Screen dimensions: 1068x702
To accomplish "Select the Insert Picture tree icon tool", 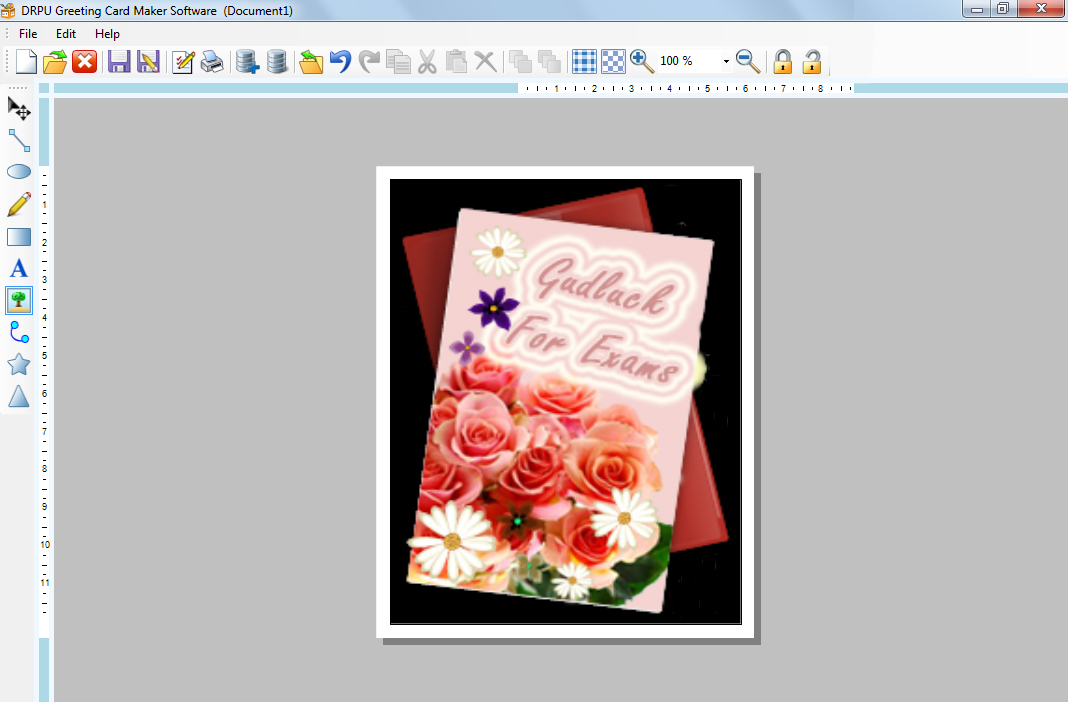I will coord(18,300).
